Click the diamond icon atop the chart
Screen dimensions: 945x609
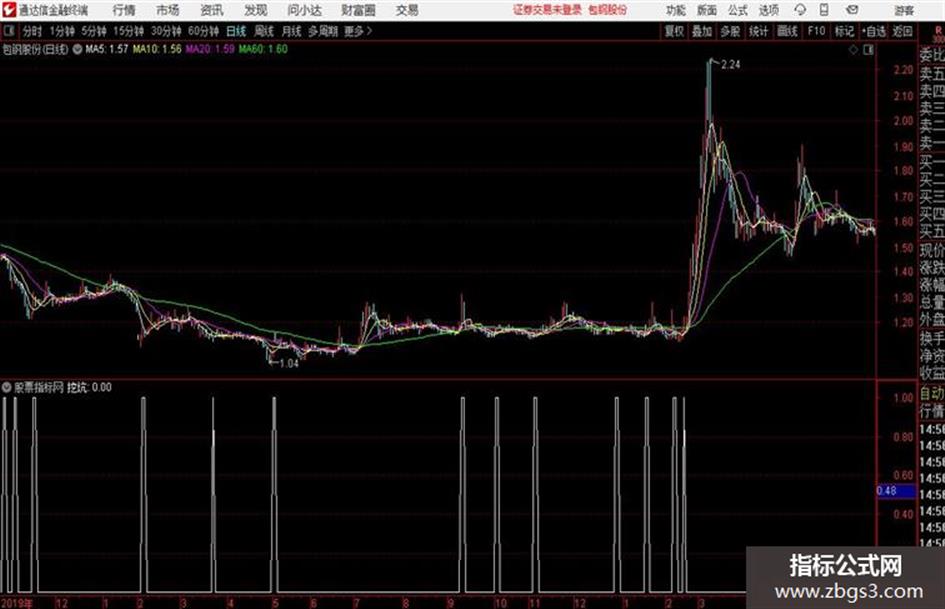pos(853,50)
